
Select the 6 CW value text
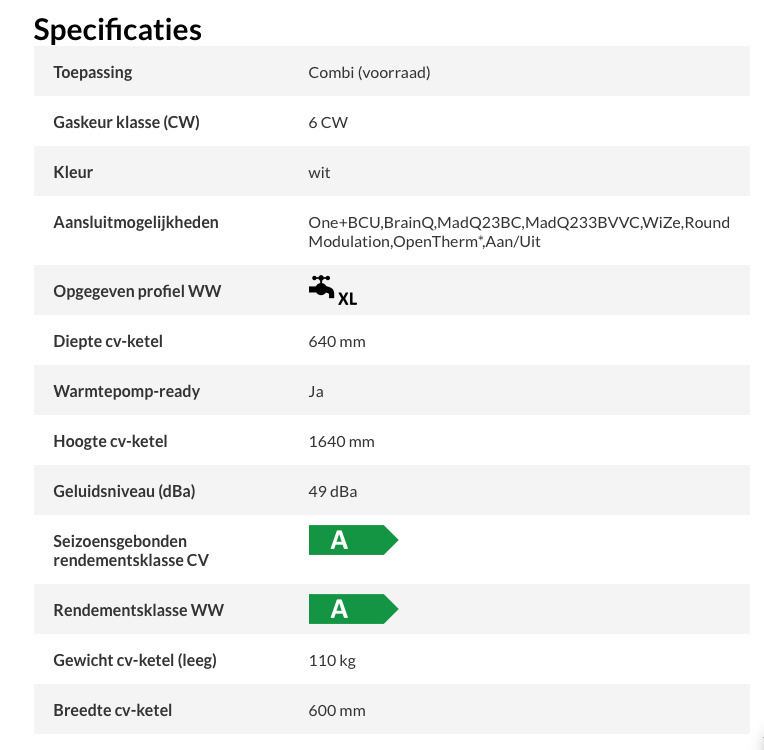pos(328,123)
